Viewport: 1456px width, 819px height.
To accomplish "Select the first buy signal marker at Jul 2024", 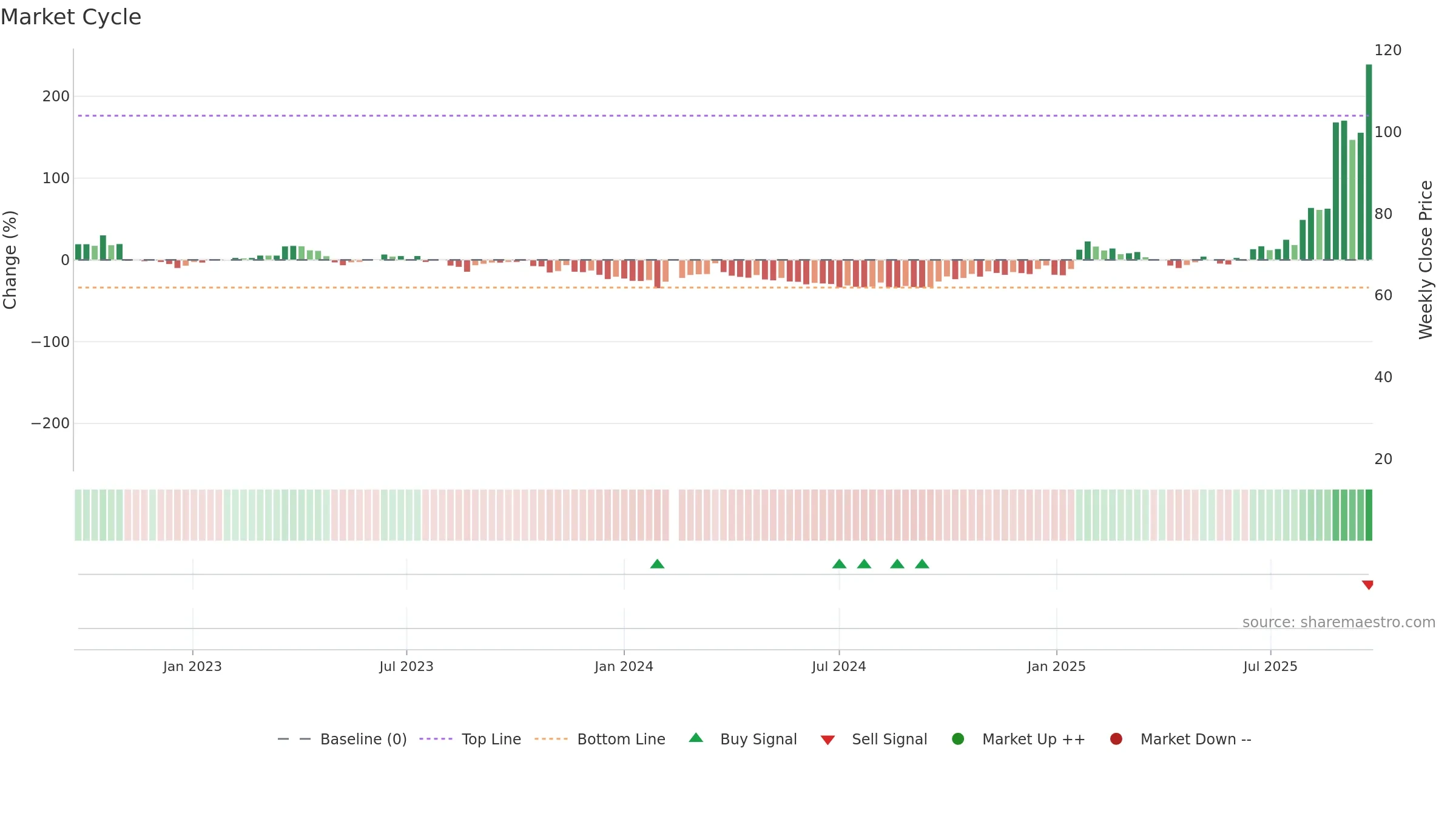I will coord(839,564).
